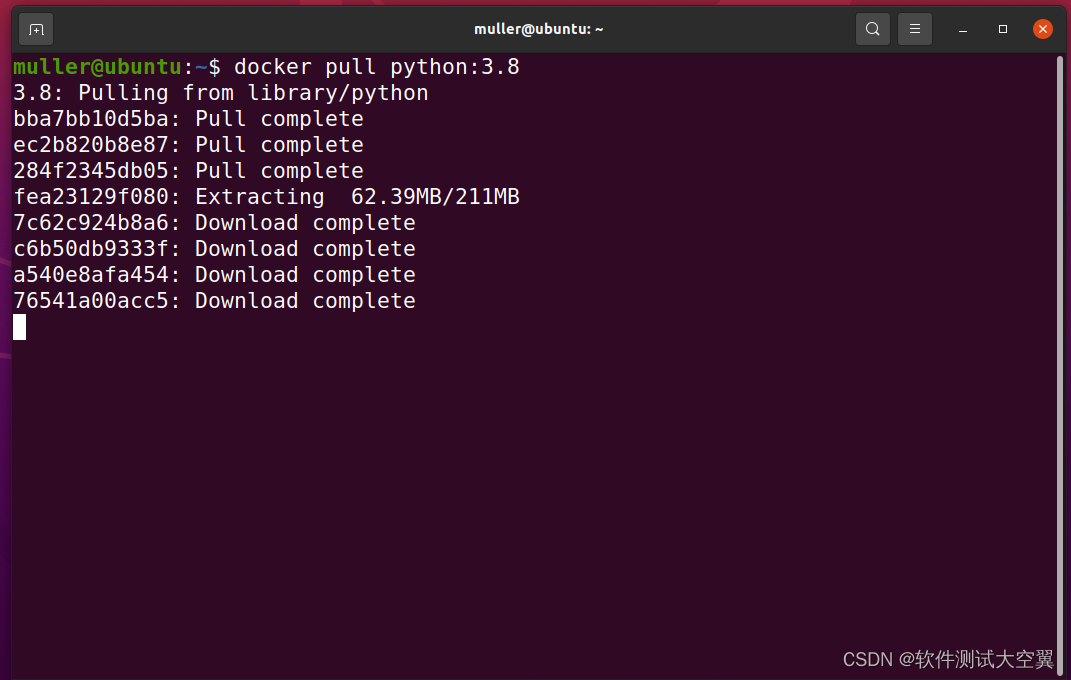1071x680 pixels.
Task: Click the "Pull complete" text for 284f2345db05
Action: [x=279, y=171]
